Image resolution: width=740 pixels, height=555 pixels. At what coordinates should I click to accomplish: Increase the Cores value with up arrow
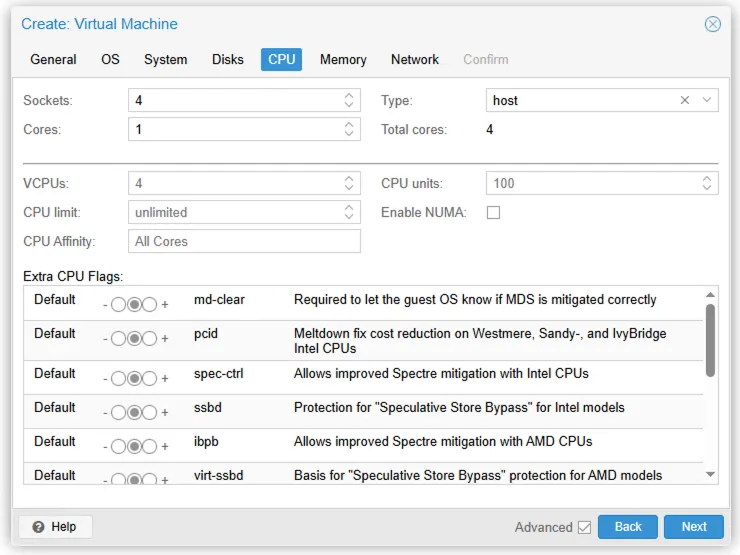349,125
